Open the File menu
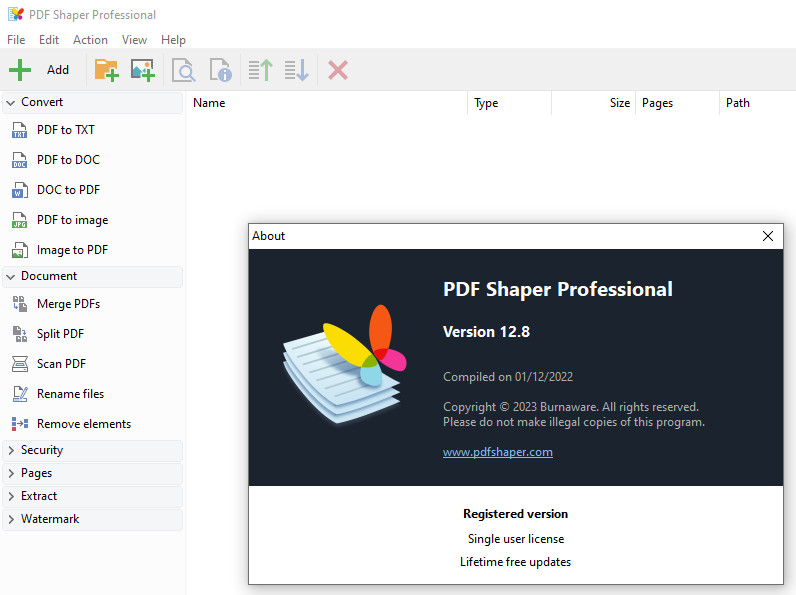The image size is (796, 595). [x=16, y=40]
